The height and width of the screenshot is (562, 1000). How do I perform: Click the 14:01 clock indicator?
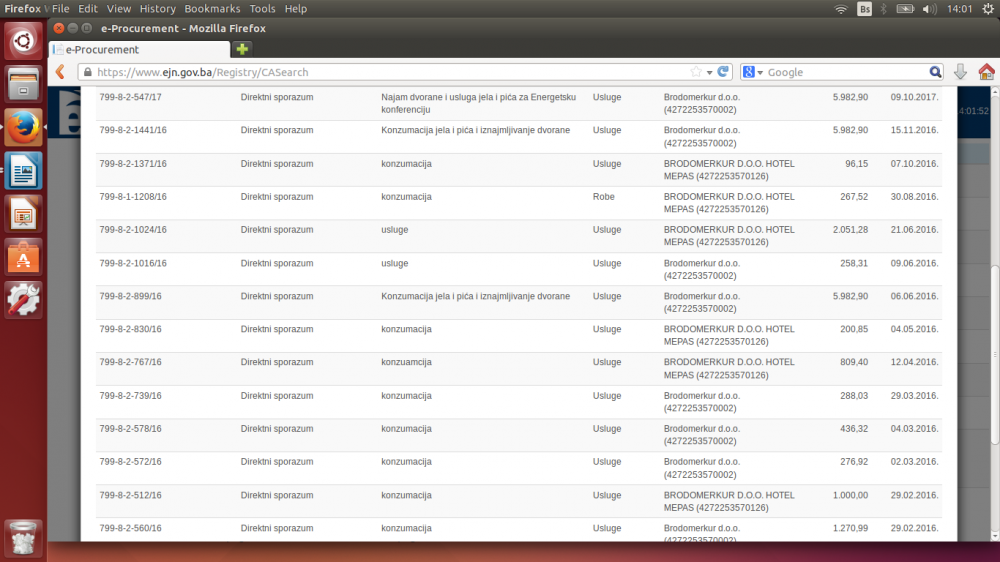point(959,9)
